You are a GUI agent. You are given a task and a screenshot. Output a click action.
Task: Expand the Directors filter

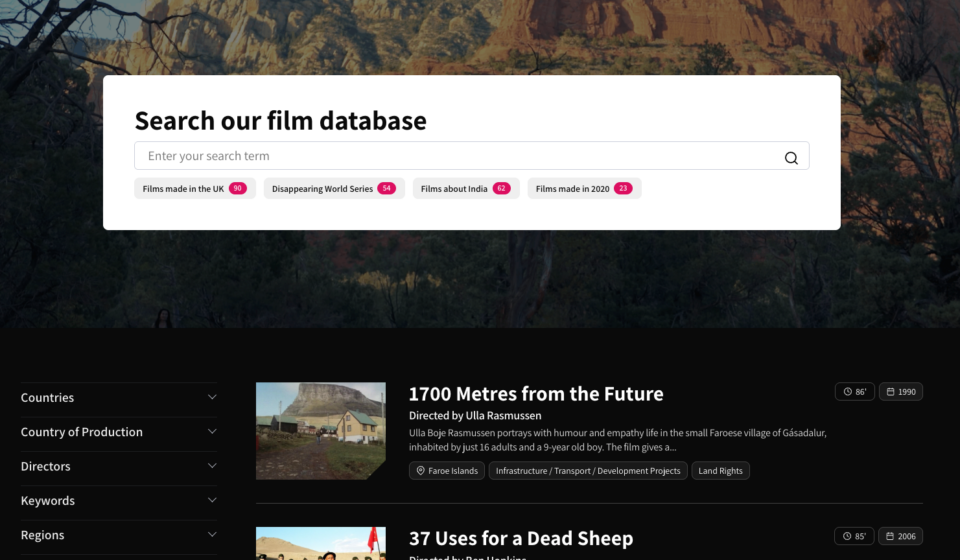pyautogui.click(x=119, y=466)
